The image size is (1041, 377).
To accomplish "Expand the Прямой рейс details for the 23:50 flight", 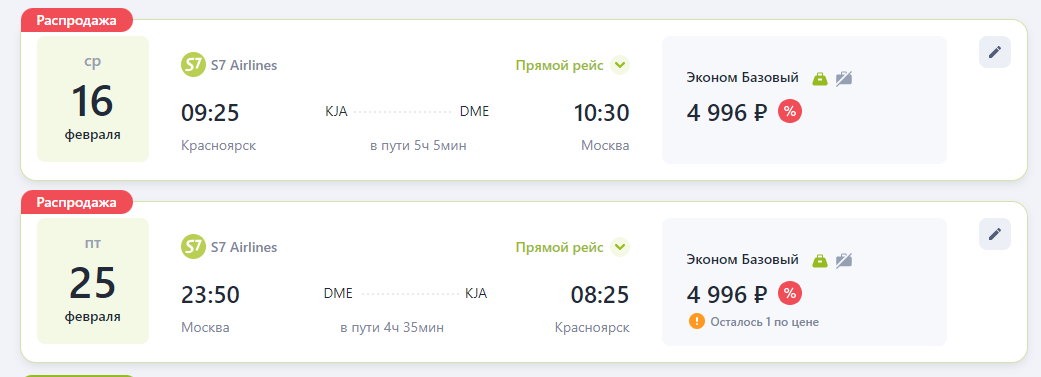I will 572,247.
